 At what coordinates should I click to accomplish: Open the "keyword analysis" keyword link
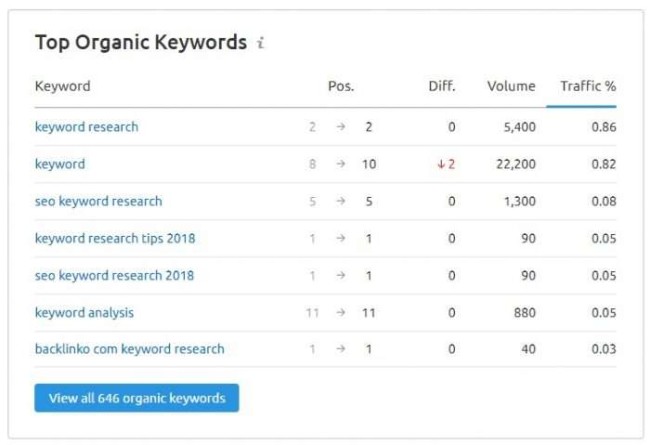coord(84,312)
